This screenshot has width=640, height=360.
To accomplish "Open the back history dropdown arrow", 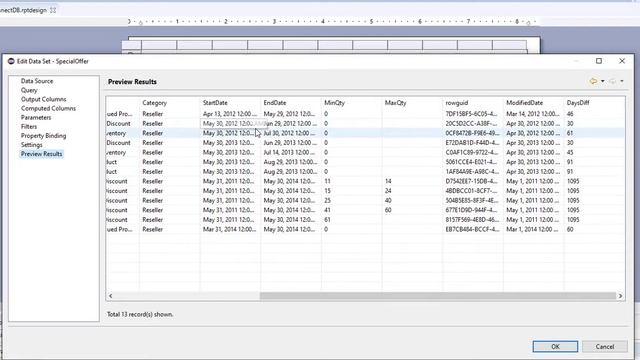I will pyautogui.click(x=602, y=81).
